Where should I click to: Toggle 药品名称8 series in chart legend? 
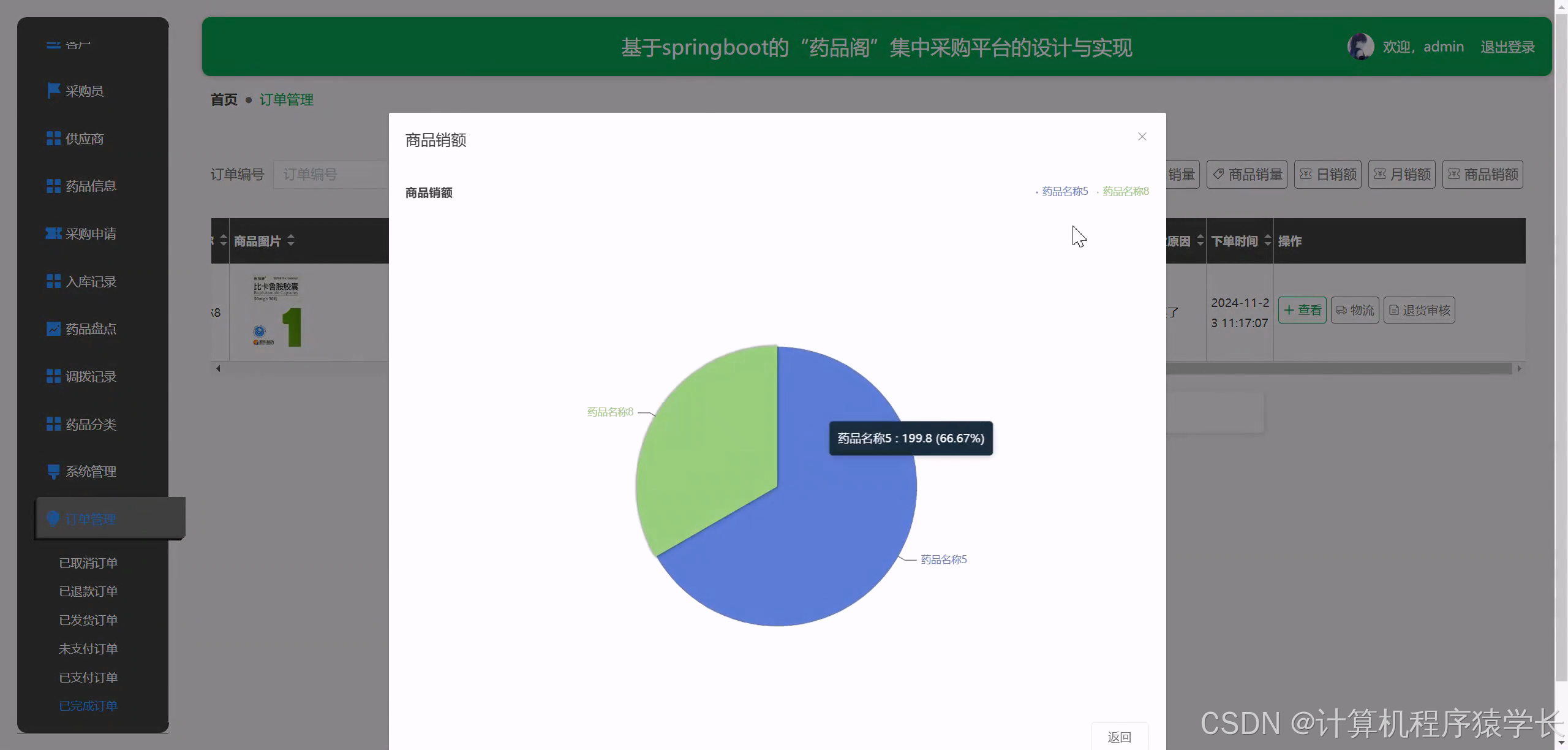click(1125, 192)
